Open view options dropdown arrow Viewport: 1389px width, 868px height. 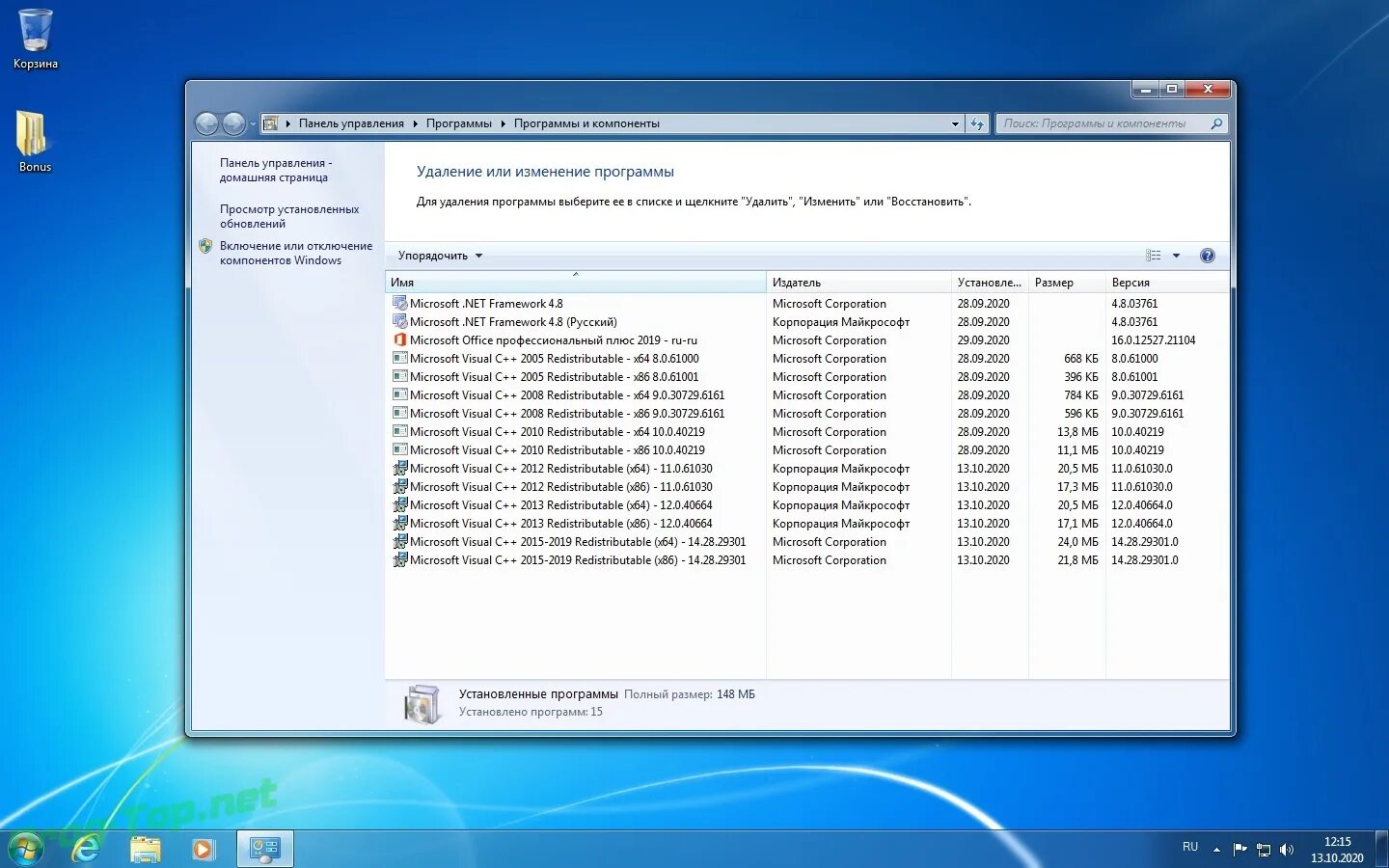(x=1176, y=256)
